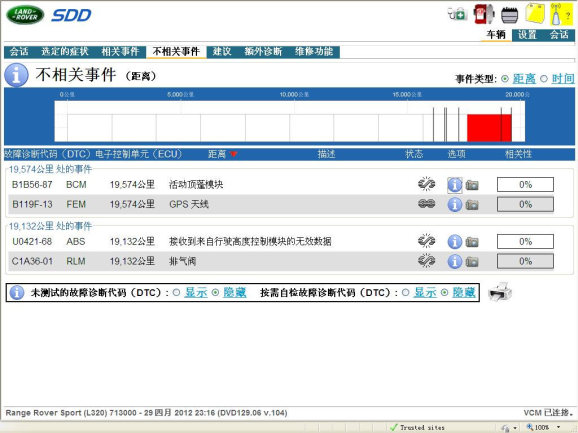Select the 距离 event type radio button
Screen dimensions: 578x433
click(505, 78)
